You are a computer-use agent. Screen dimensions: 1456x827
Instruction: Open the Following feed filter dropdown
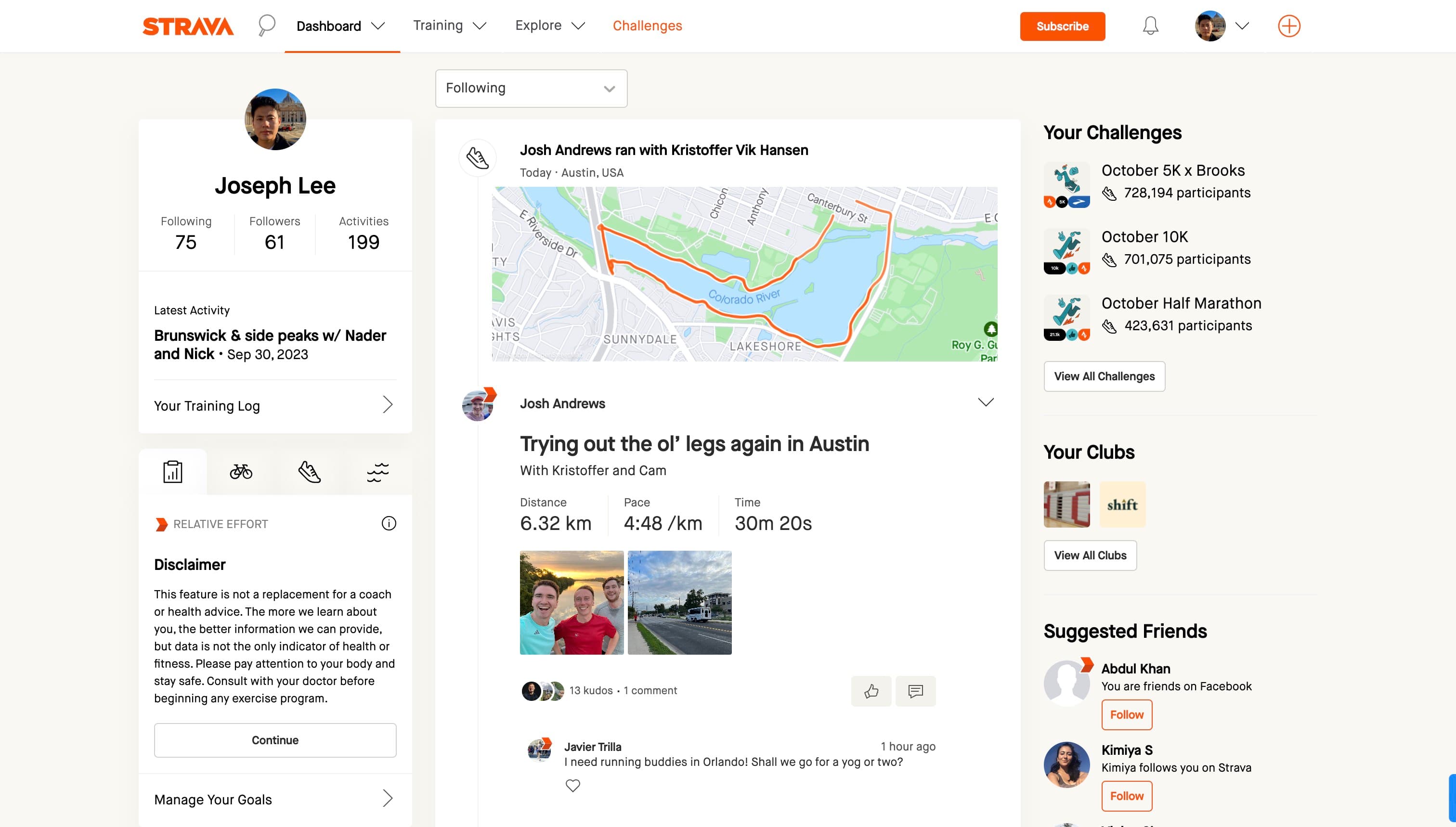pos(531,89)
